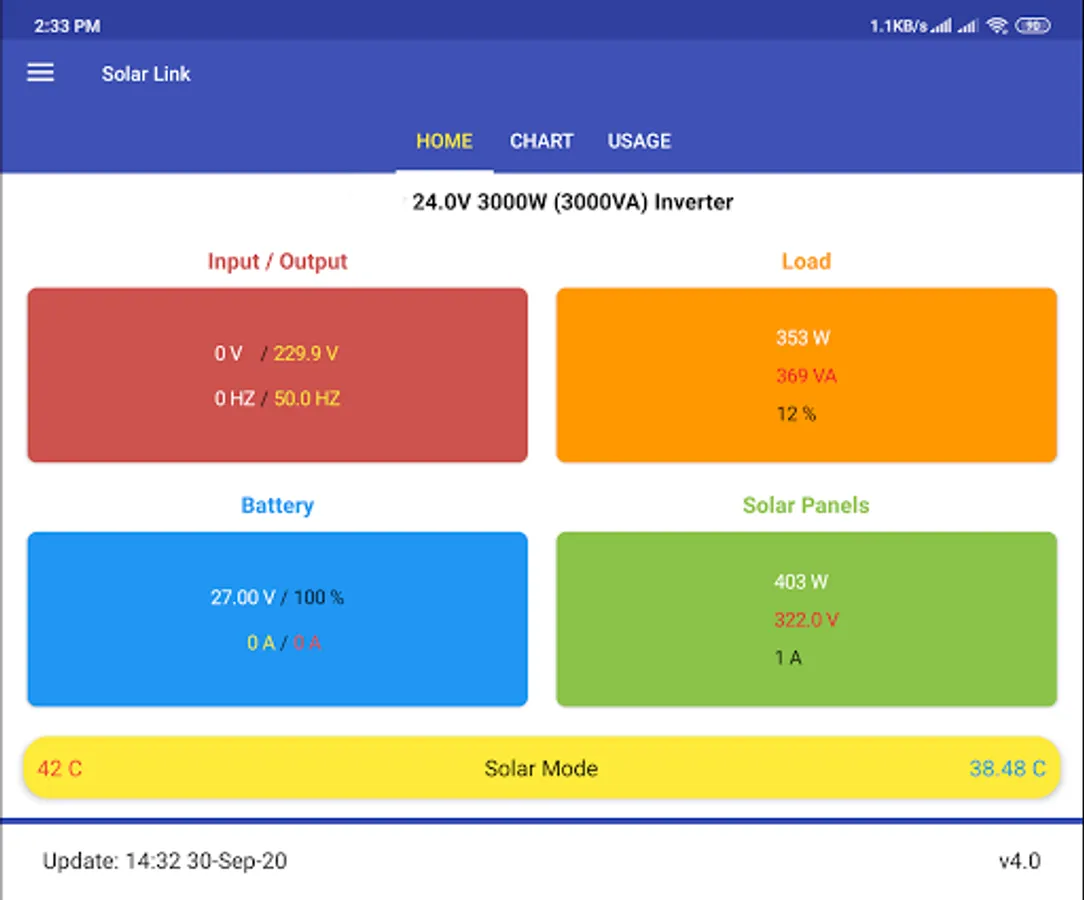Tap the input voltage 0 V
Screen dimensions: 1084x900
[228, 354]
